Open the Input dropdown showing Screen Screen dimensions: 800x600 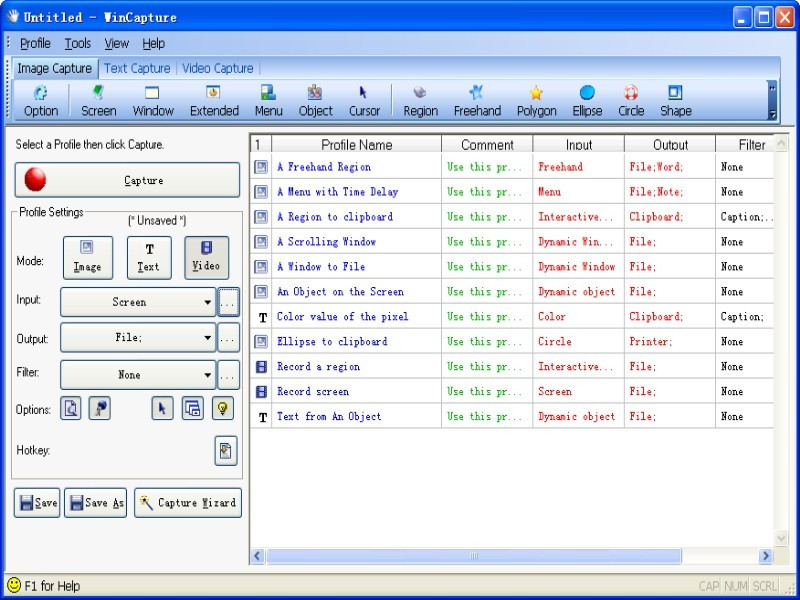click(x=138, y=302)
